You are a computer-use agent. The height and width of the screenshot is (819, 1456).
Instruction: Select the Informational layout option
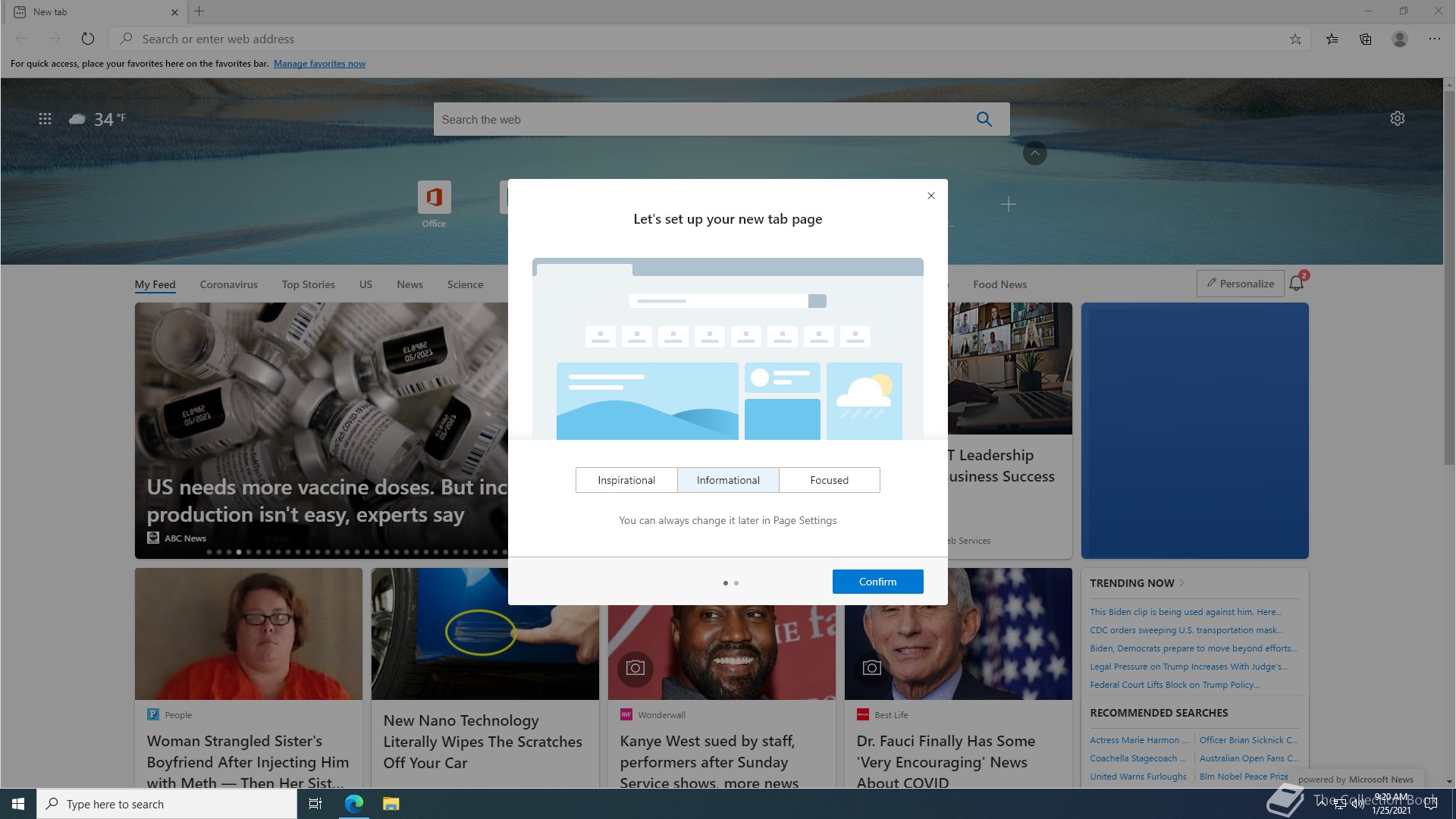728,480
